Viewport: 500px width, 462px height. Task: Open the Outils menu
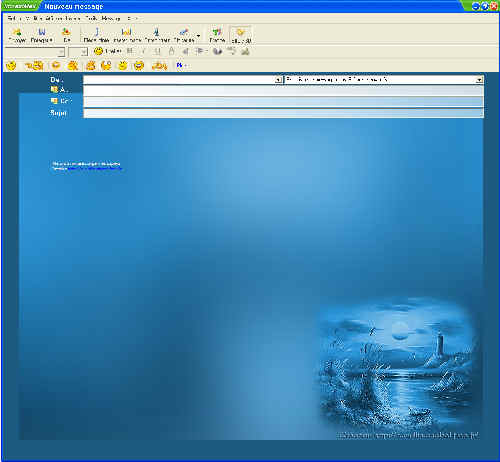tap(91, 18)
